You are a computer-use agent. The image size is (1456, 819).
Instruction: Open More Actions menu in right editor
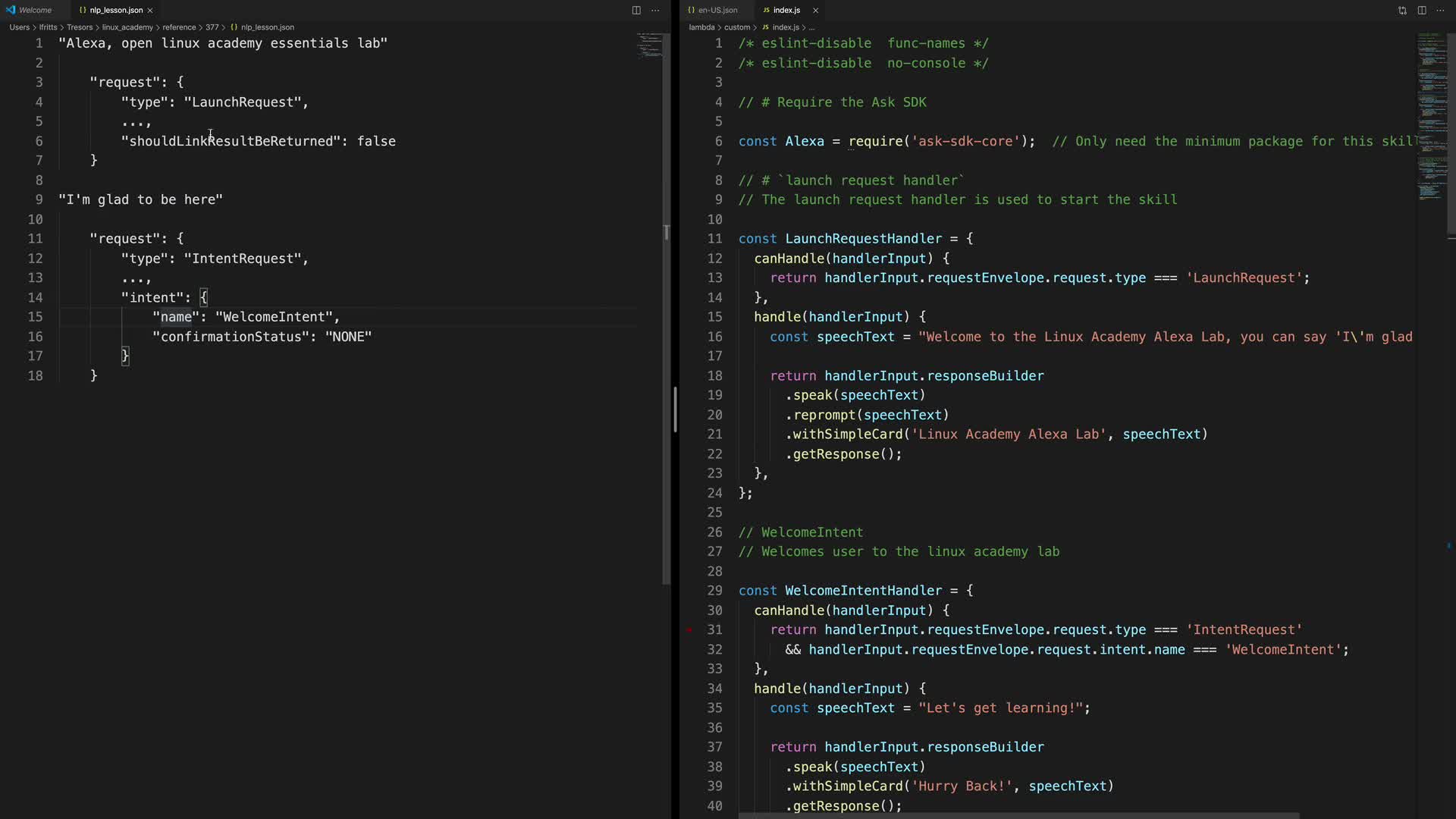(1440, 10)
